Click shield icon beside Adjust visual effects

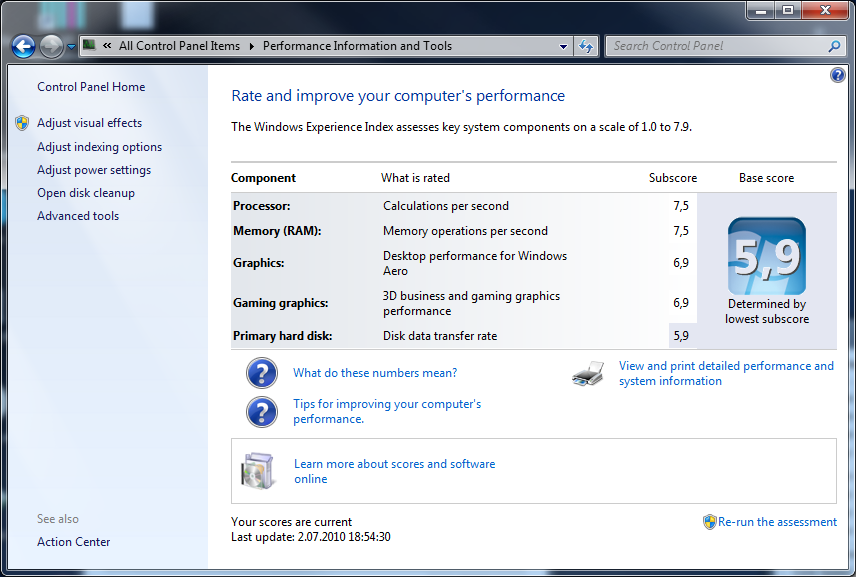click(22, 123)
